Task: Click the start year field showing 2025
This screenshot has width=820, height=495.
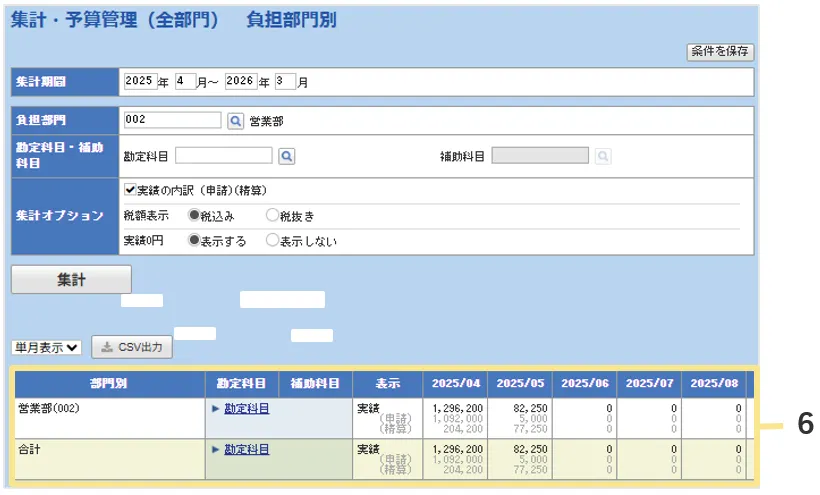Action: [x=139, y=81]
